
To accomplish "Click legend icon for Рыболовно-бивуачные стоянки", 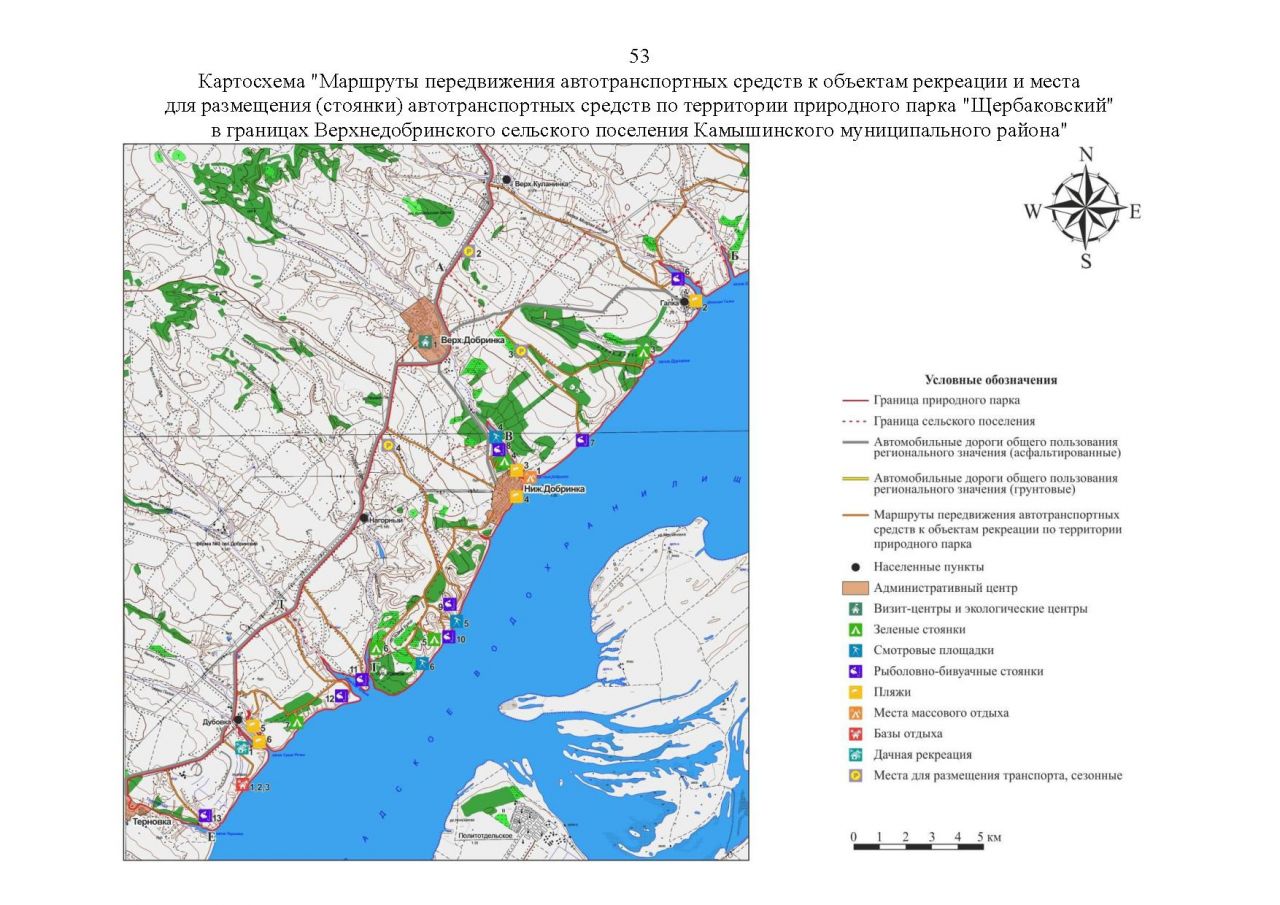I will [855, 671].
